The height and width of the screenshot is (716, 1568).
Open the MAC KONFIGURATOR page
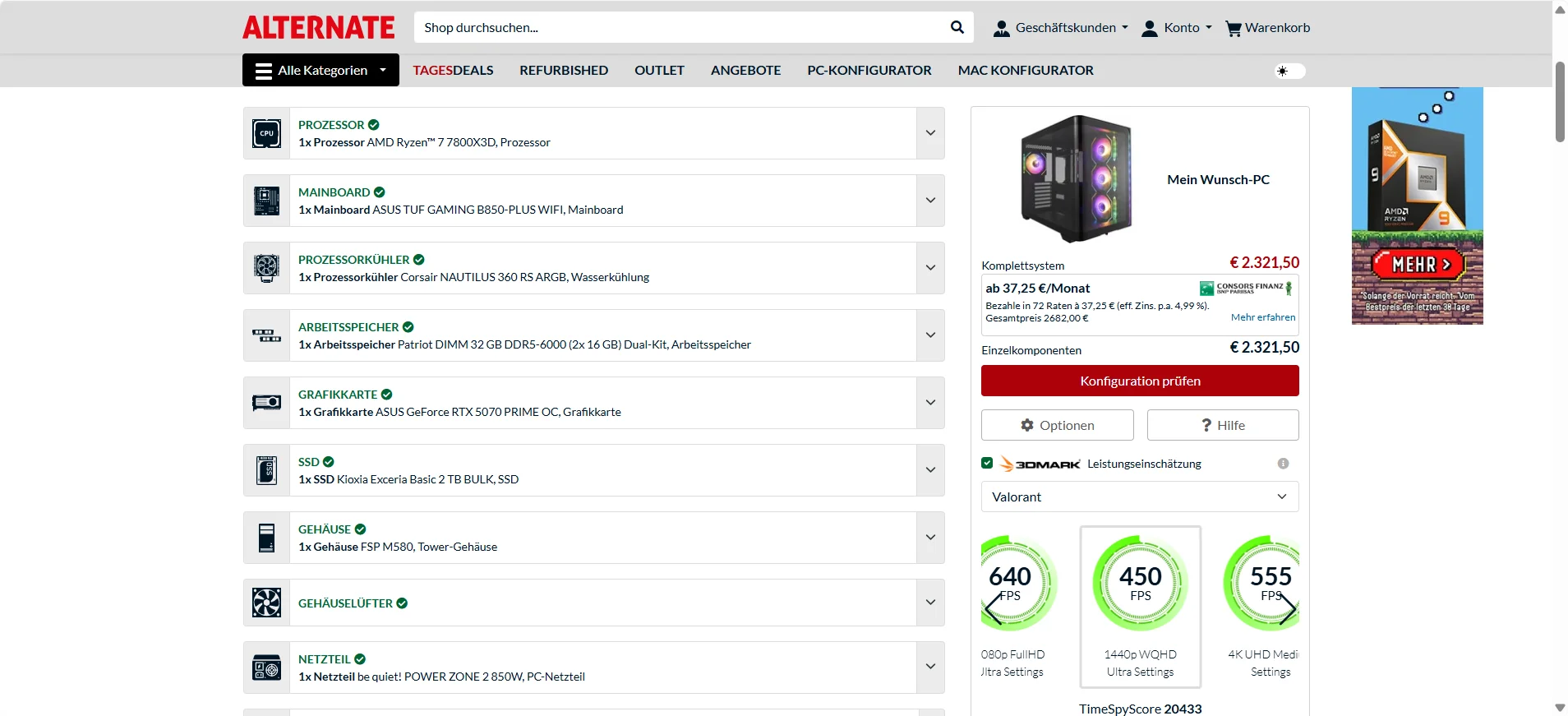[x=1026, y=71]
